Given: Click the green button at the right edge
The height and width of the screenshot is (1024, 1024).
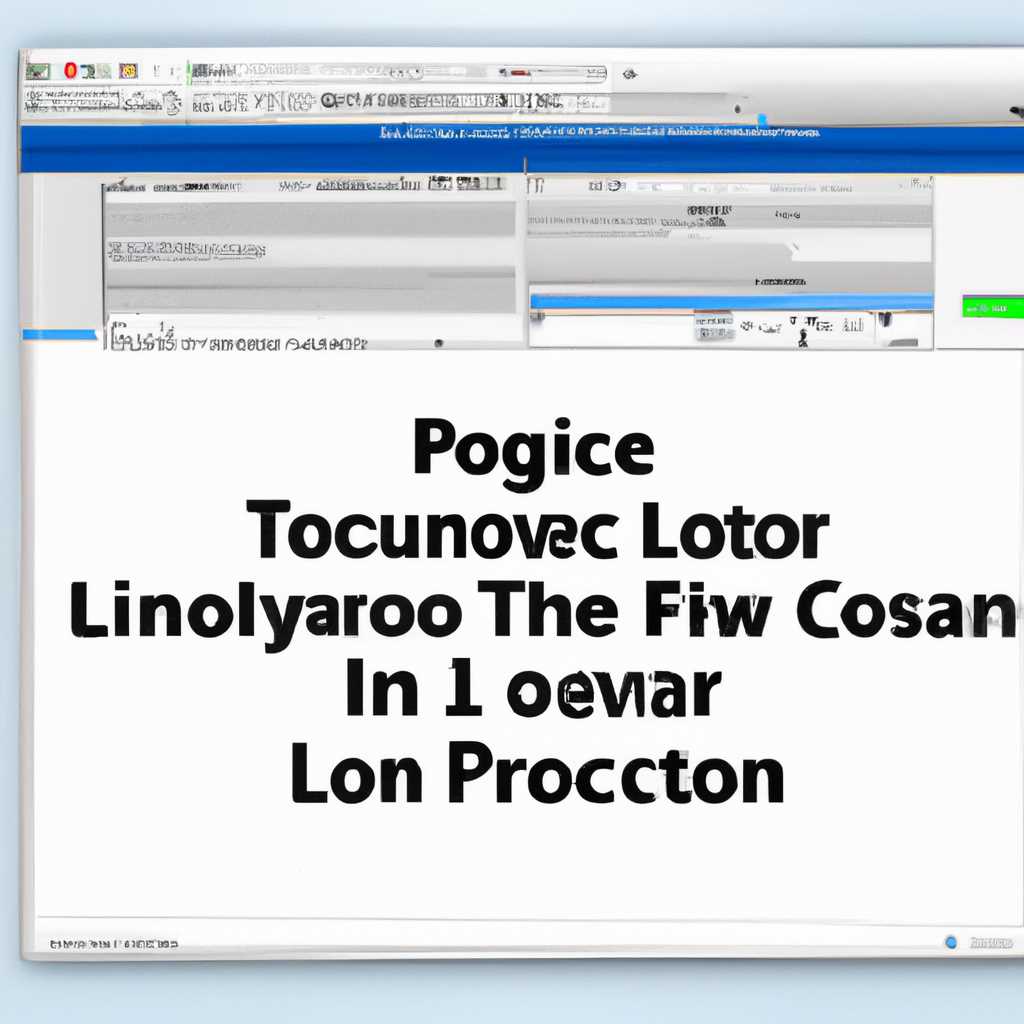Looking at the screenshot, I should (993, 307).
